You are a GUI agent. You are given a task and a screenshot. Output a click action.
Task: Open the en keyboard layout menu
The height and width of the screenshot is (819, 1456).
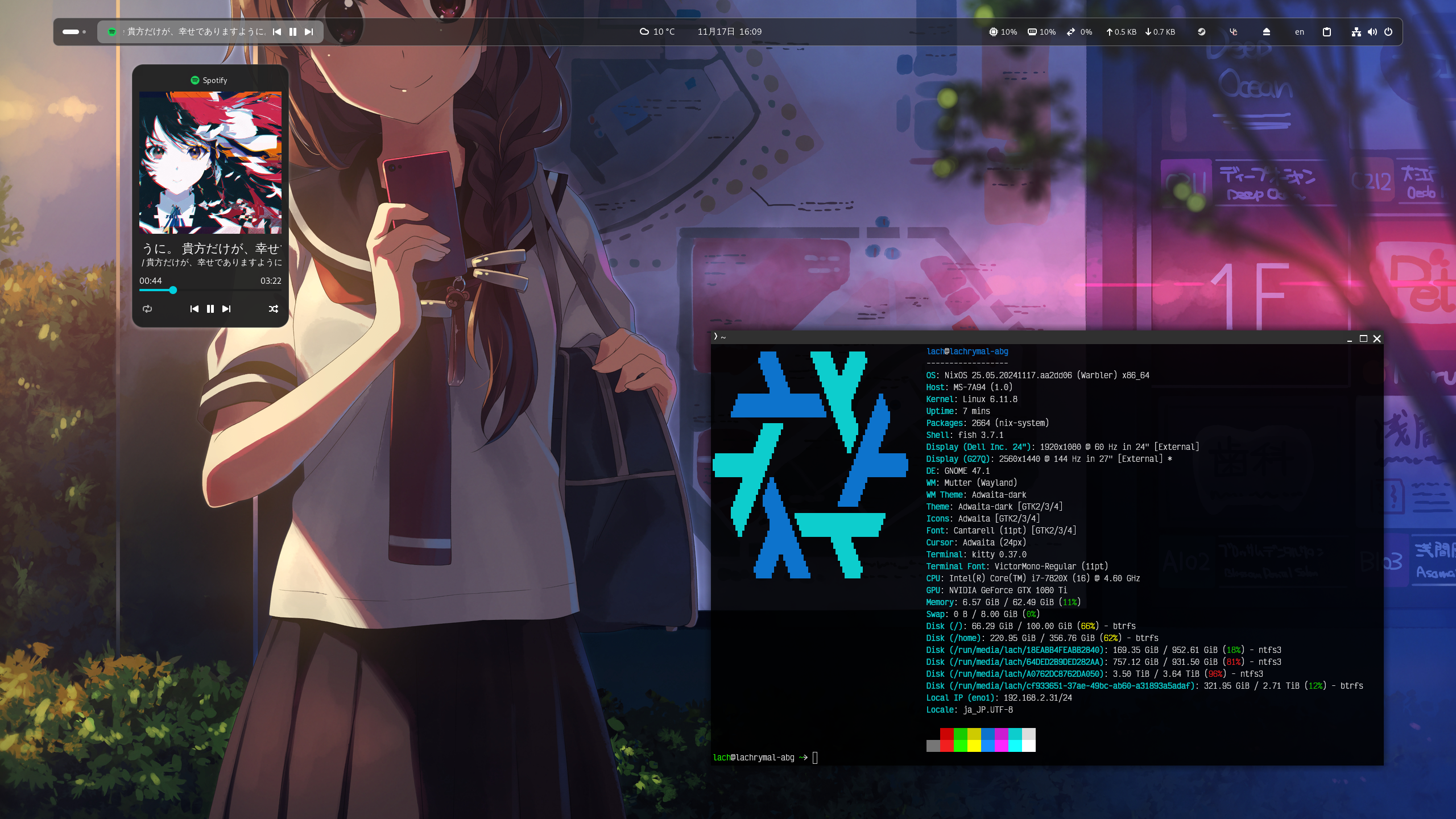(1300, 32)
